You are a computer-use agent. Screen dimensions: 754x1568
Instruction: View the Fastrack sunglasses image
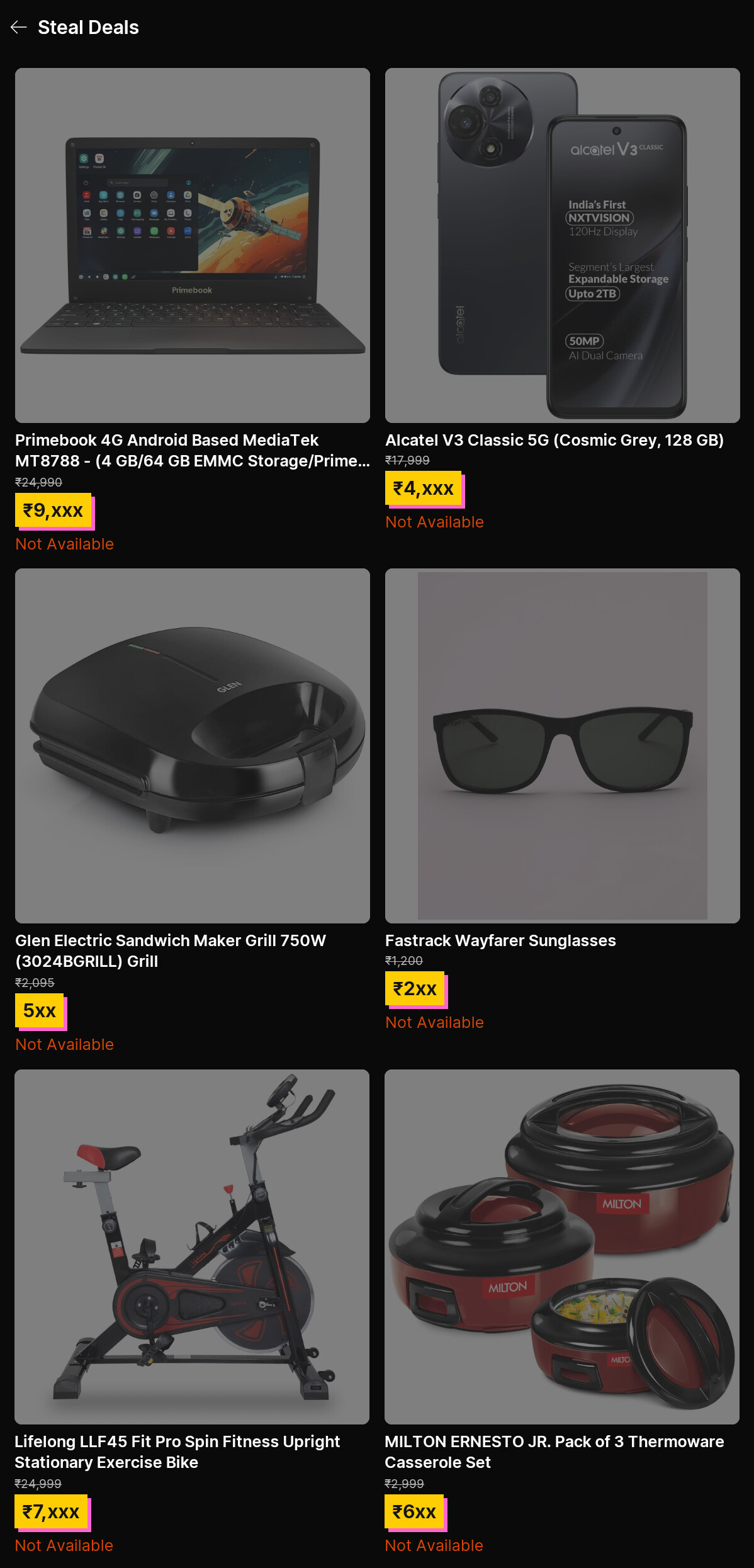click(563, 746)
